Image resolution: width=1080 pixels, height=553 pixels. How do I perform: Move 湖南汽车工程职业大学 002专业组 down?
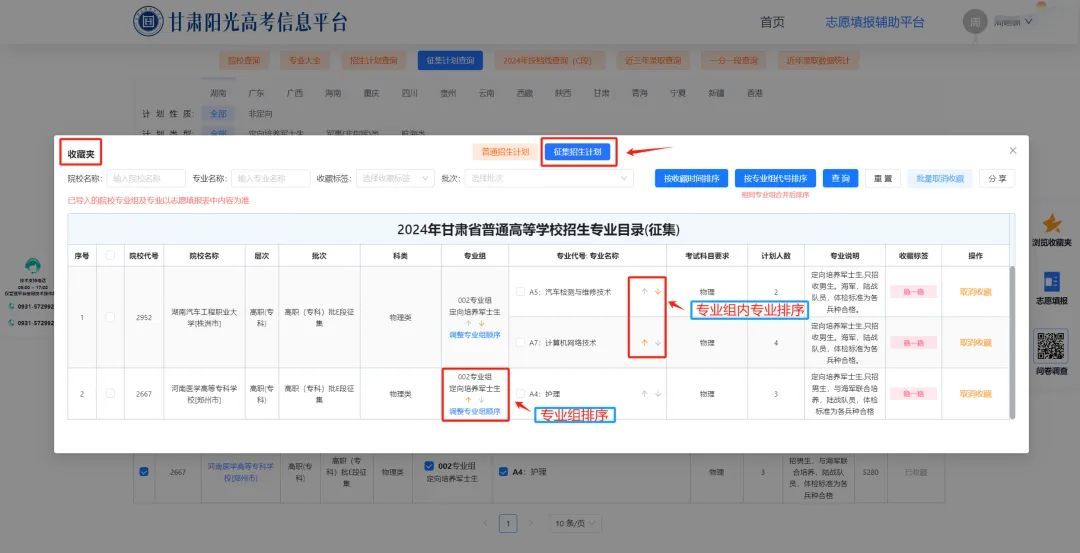pos(481,323)
